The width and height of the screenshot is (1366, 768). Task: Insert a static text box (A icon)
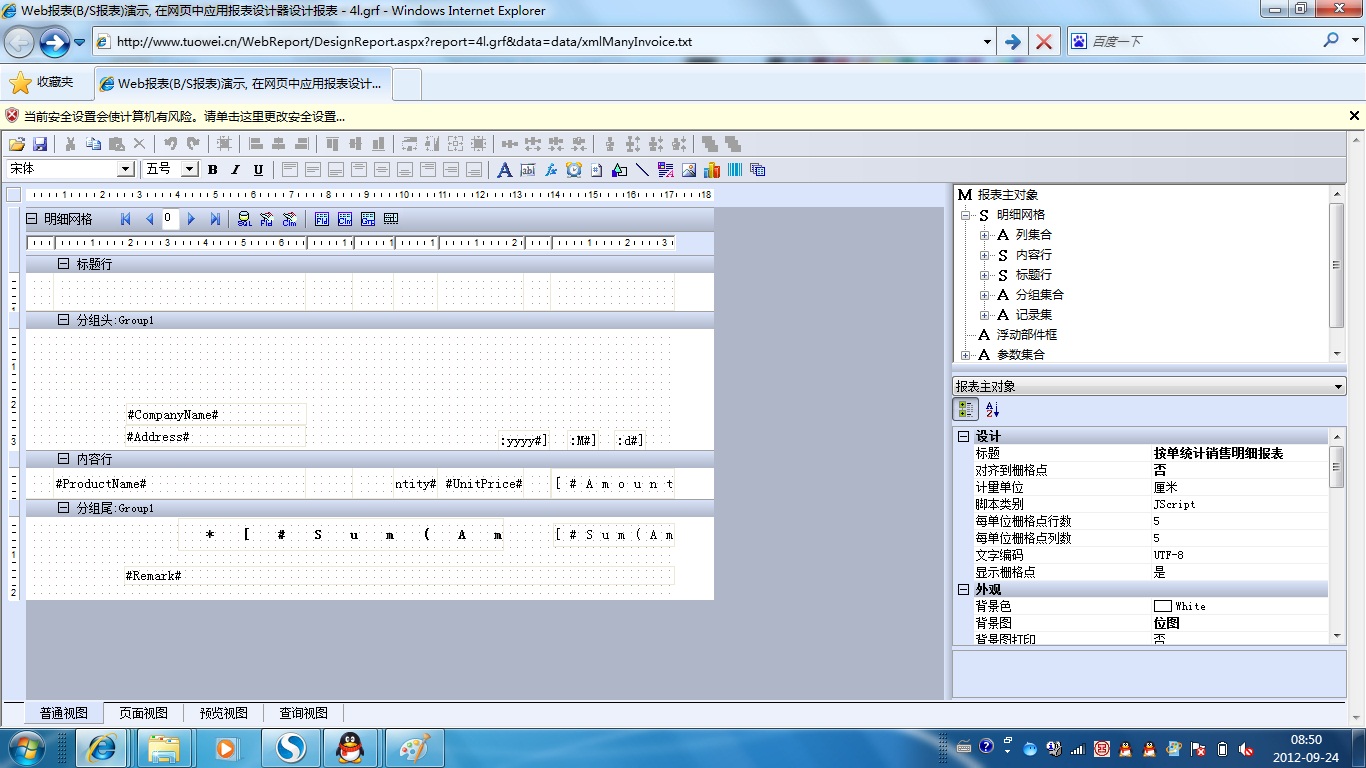[505, 170]
